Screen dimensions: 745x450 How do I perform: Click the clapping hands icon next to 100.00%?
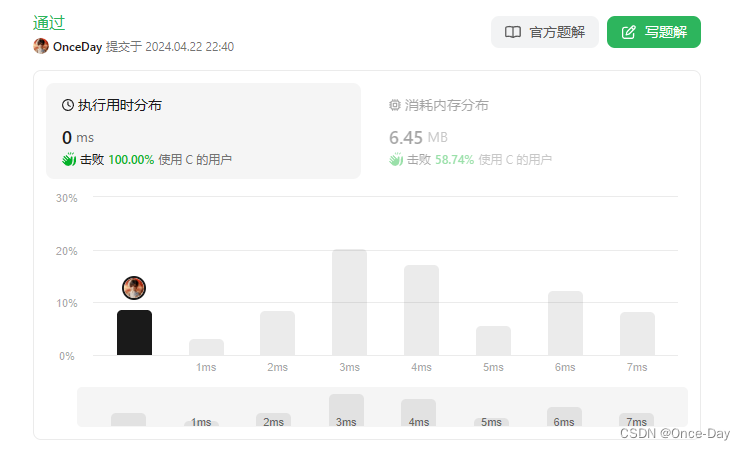click(69, 159)
